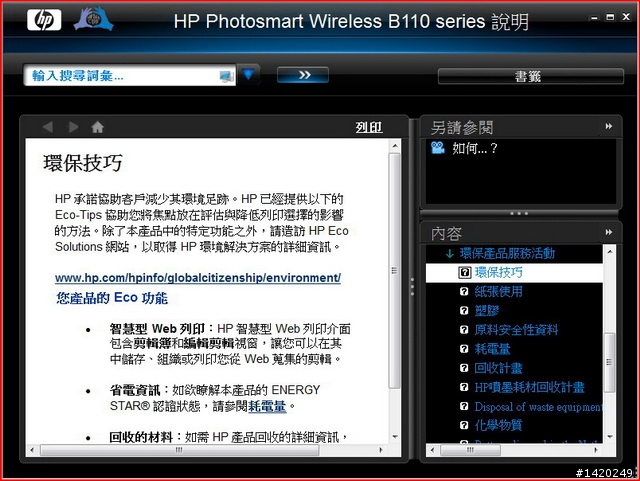Click the article scroll left arrow
The image size is (640, 481).
[x=32, y=450]
